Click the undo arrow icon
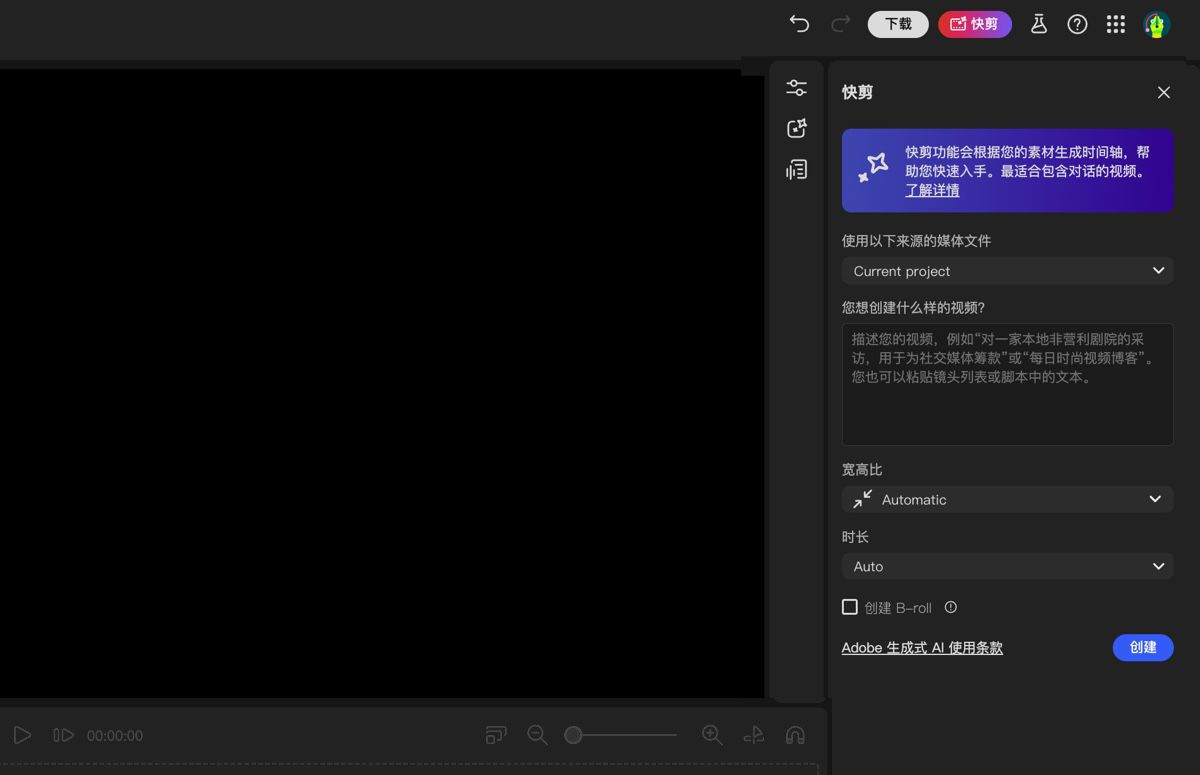 (798, 24)
